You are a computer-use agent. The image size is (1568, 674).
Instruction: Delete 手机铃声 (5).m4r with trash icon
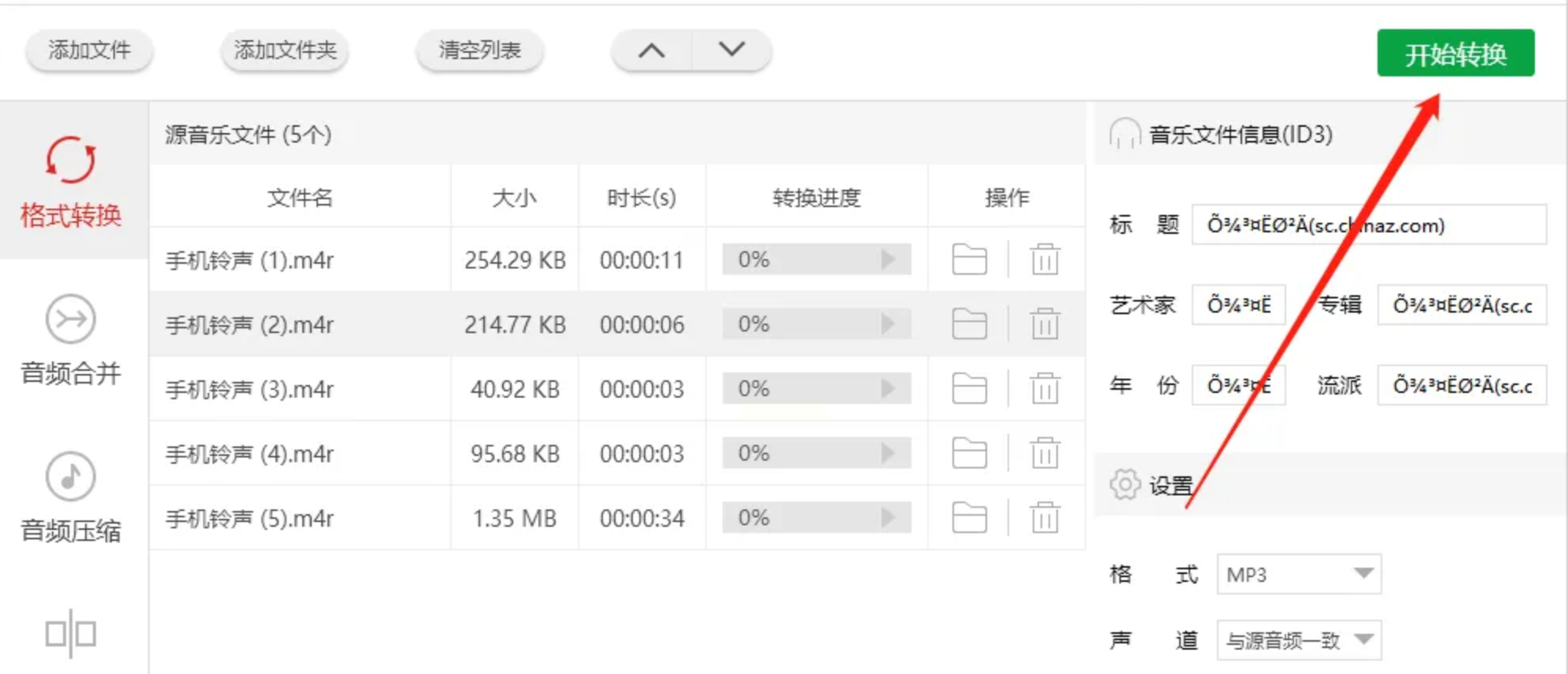[x=1045, y=517]
